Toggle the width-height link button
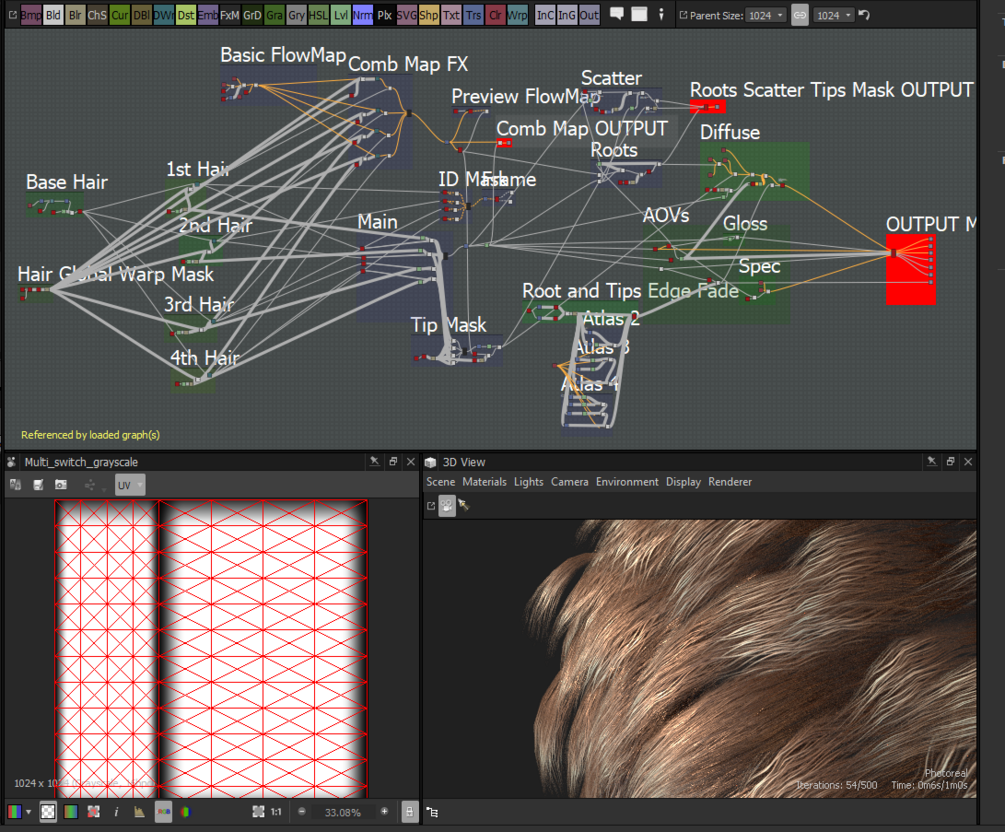 (x=799, y=15)
